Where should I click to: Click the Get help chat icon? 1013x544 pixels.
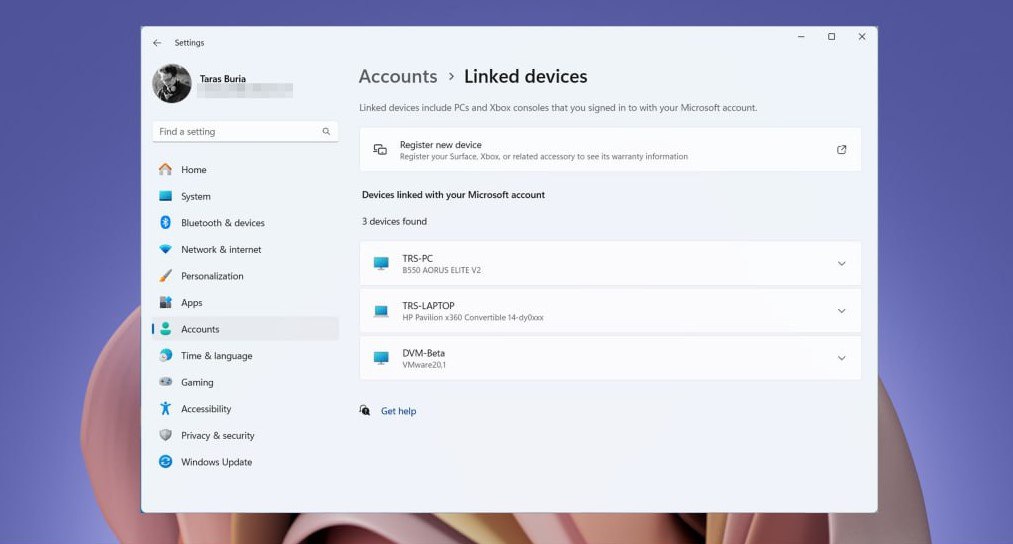click(x=365, y=410)
